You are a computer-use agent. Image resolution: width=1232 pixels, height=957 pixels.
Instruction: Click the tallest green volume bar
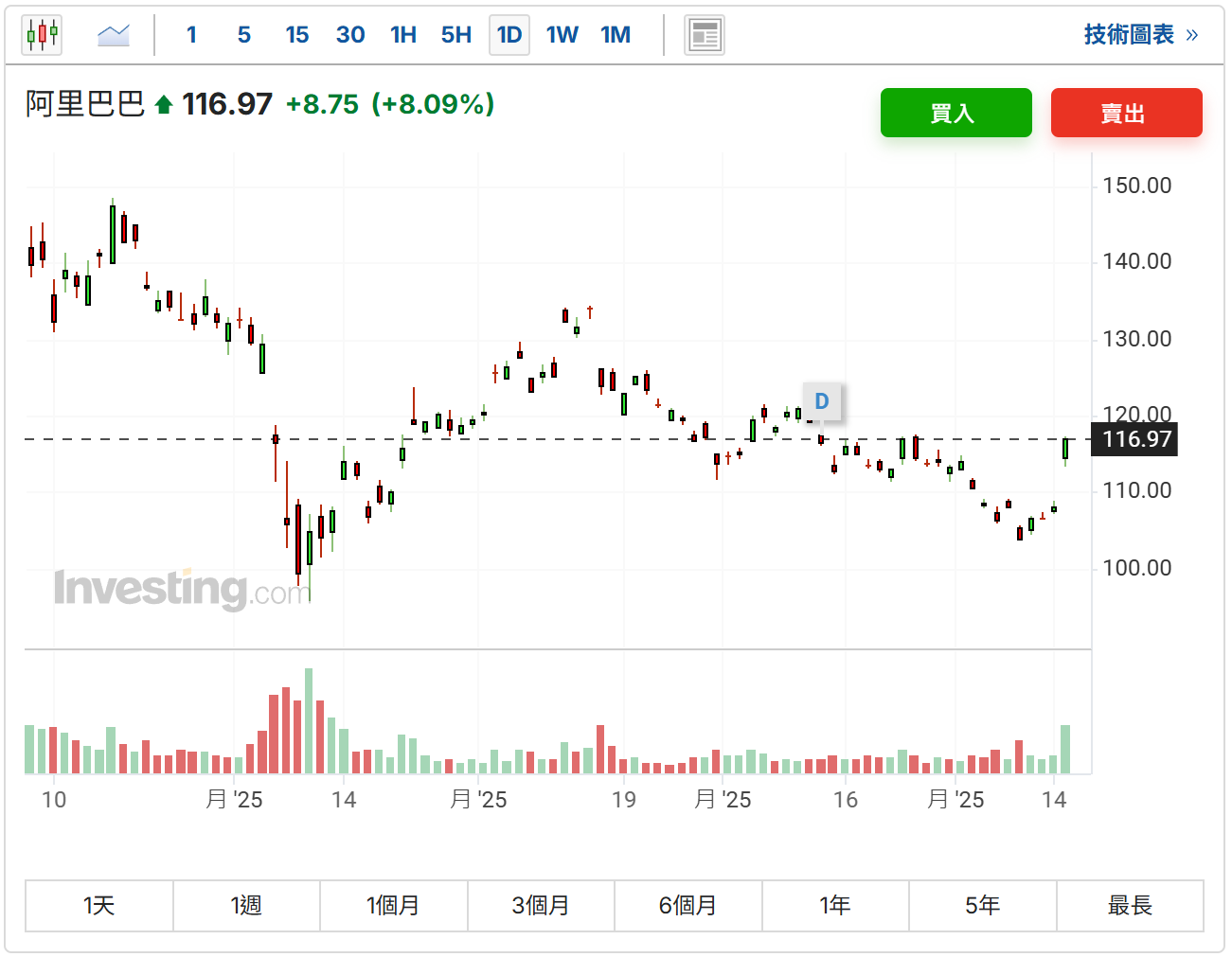tap(309, 721)
